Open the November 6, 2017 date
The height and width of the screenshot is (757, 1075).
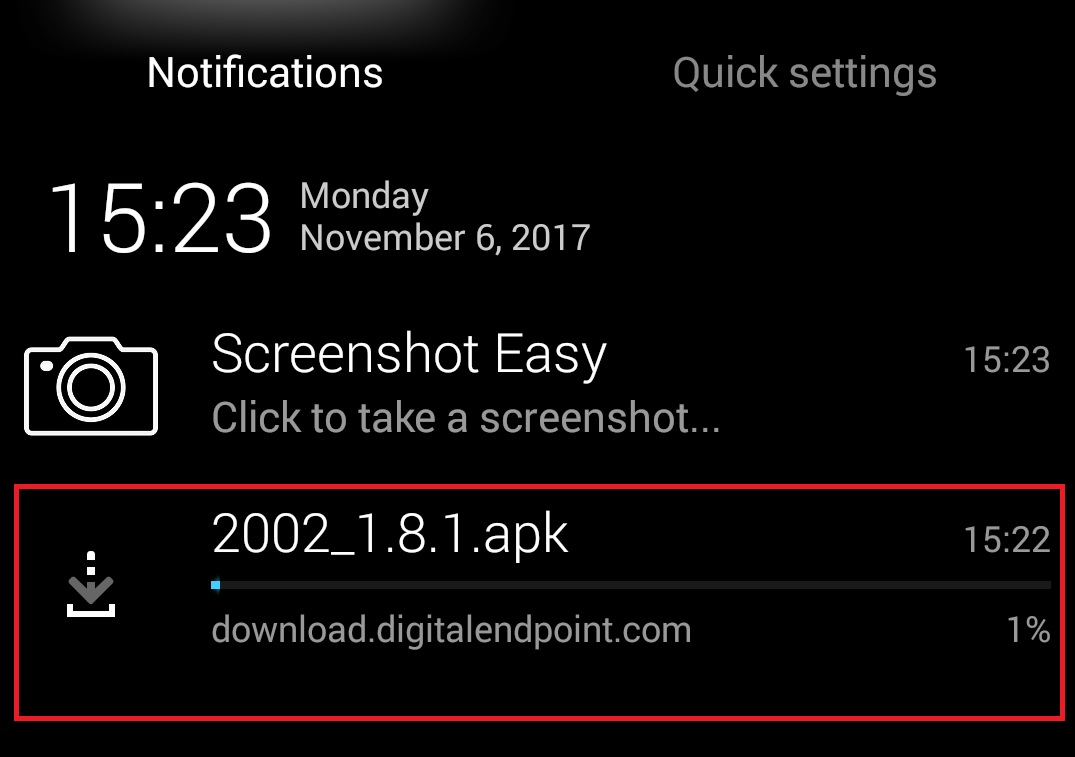445,238
